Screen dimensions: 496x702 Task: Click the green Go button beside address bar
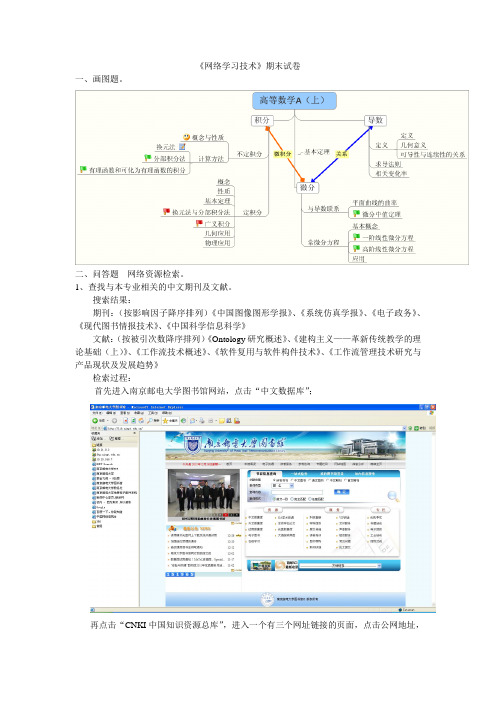point(415,428)
